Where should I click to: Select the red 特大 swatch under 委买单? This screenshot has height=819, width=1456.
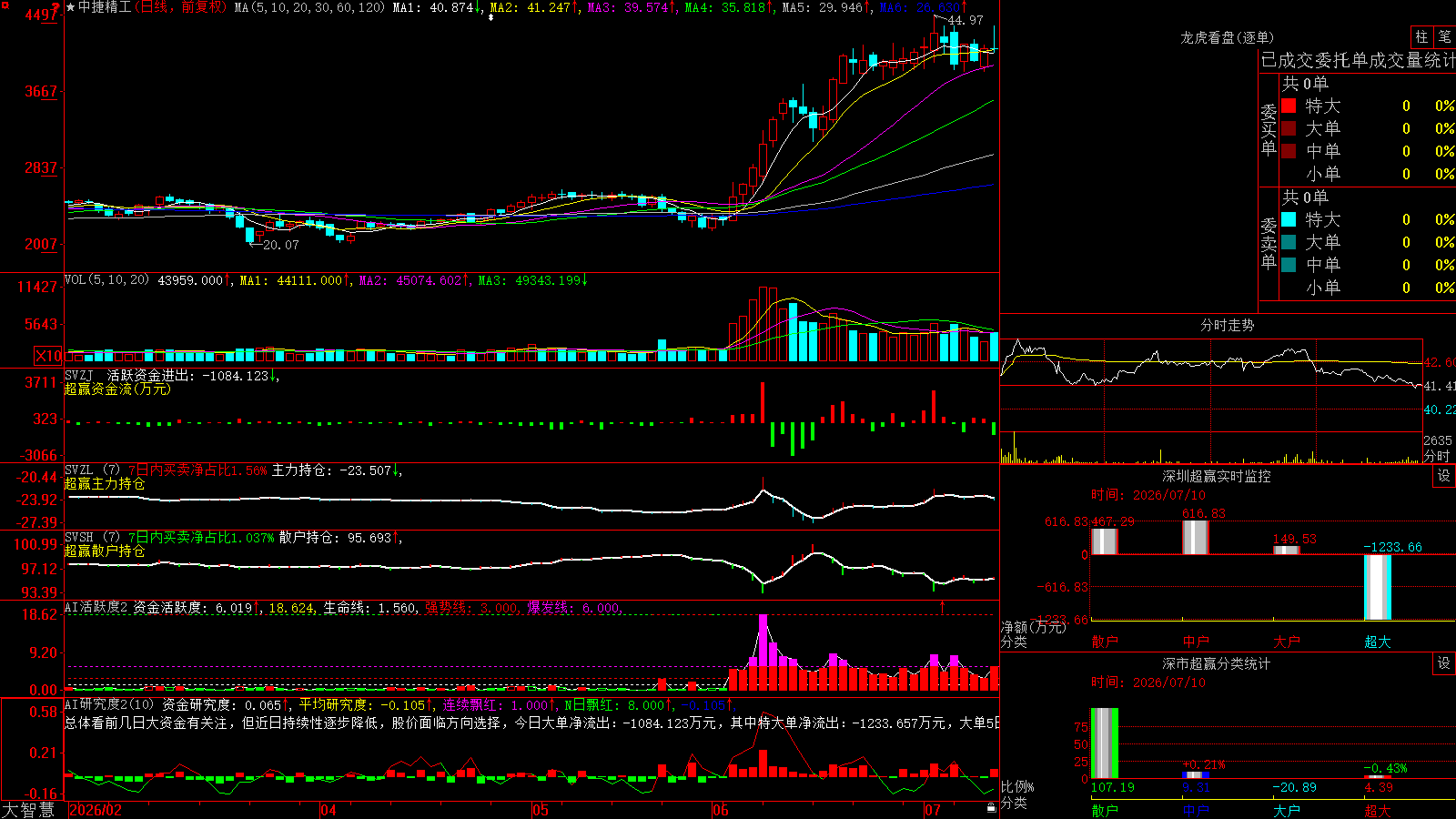[1289, 106]
